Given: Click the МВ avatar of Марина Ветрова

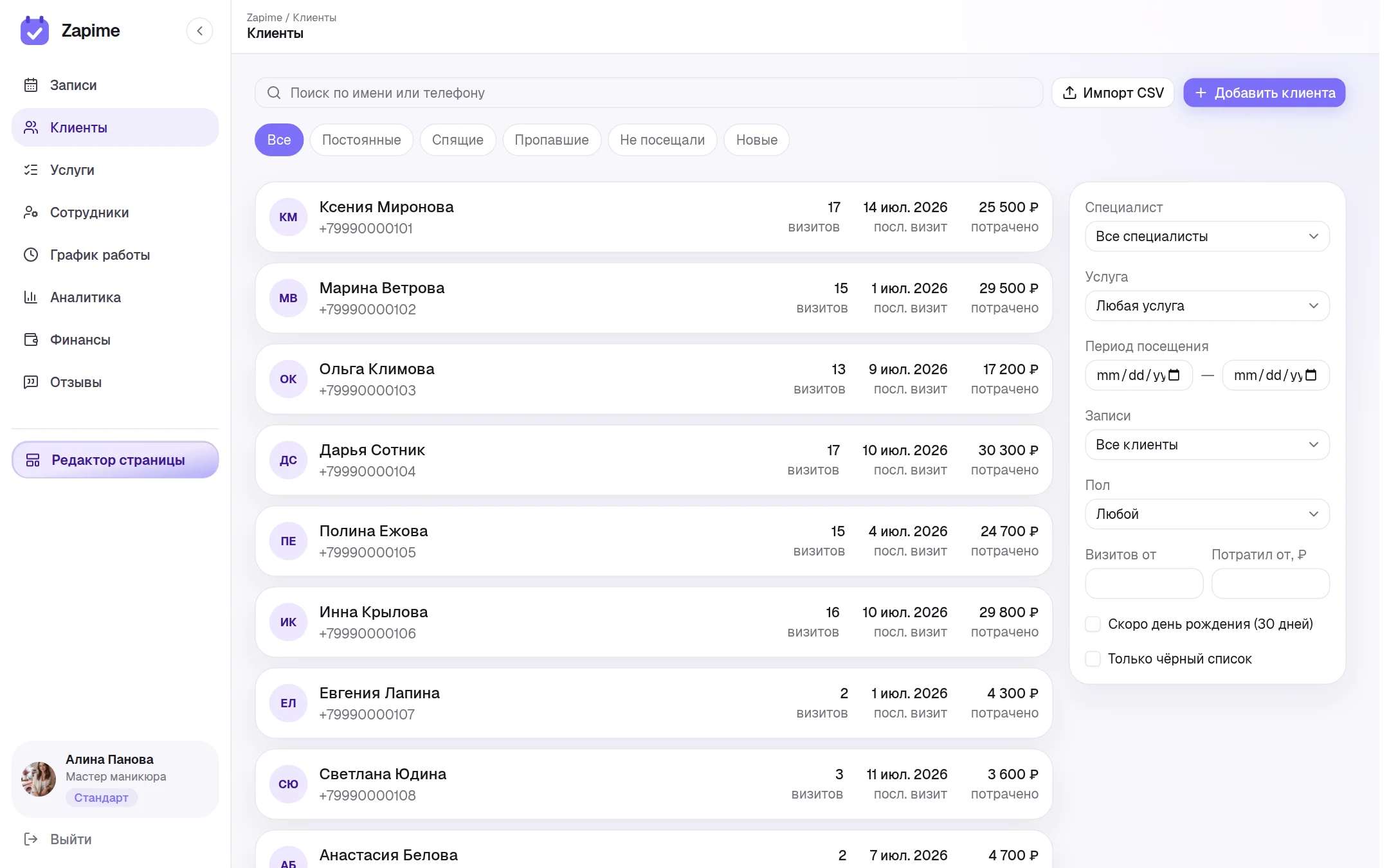Looking at the screenshot, I should coord(288,298).
